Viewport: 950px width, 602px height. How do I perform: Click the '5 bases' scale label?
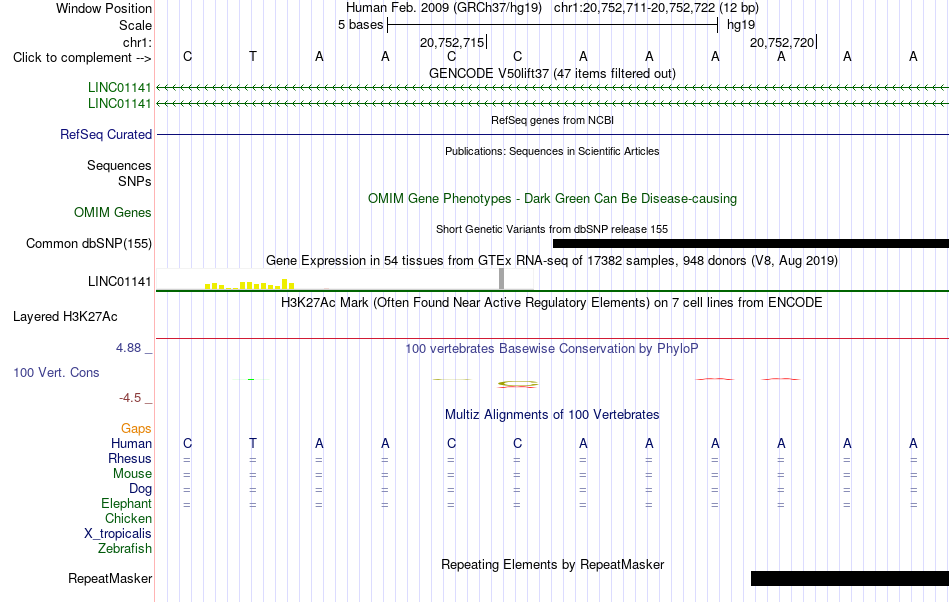(x=360, y=25)
